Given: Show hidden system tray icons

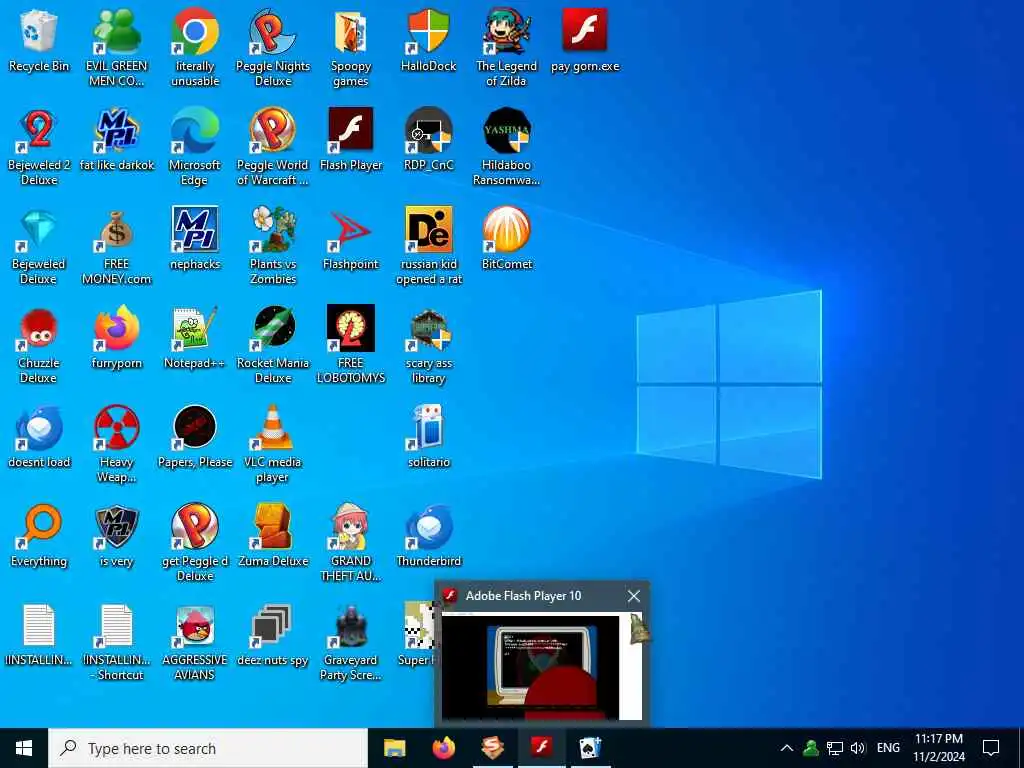Looking at the screenshot, I should (x=787, y=748).
